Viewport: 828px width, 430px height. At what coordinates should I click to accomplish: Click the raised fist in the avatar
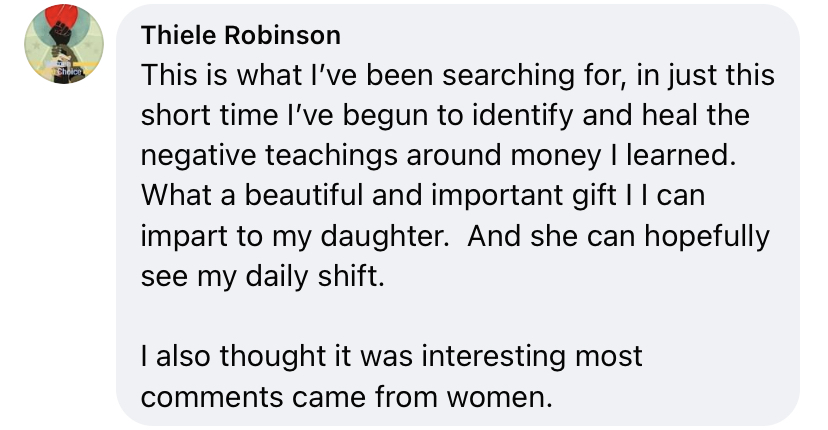point(64,37)
